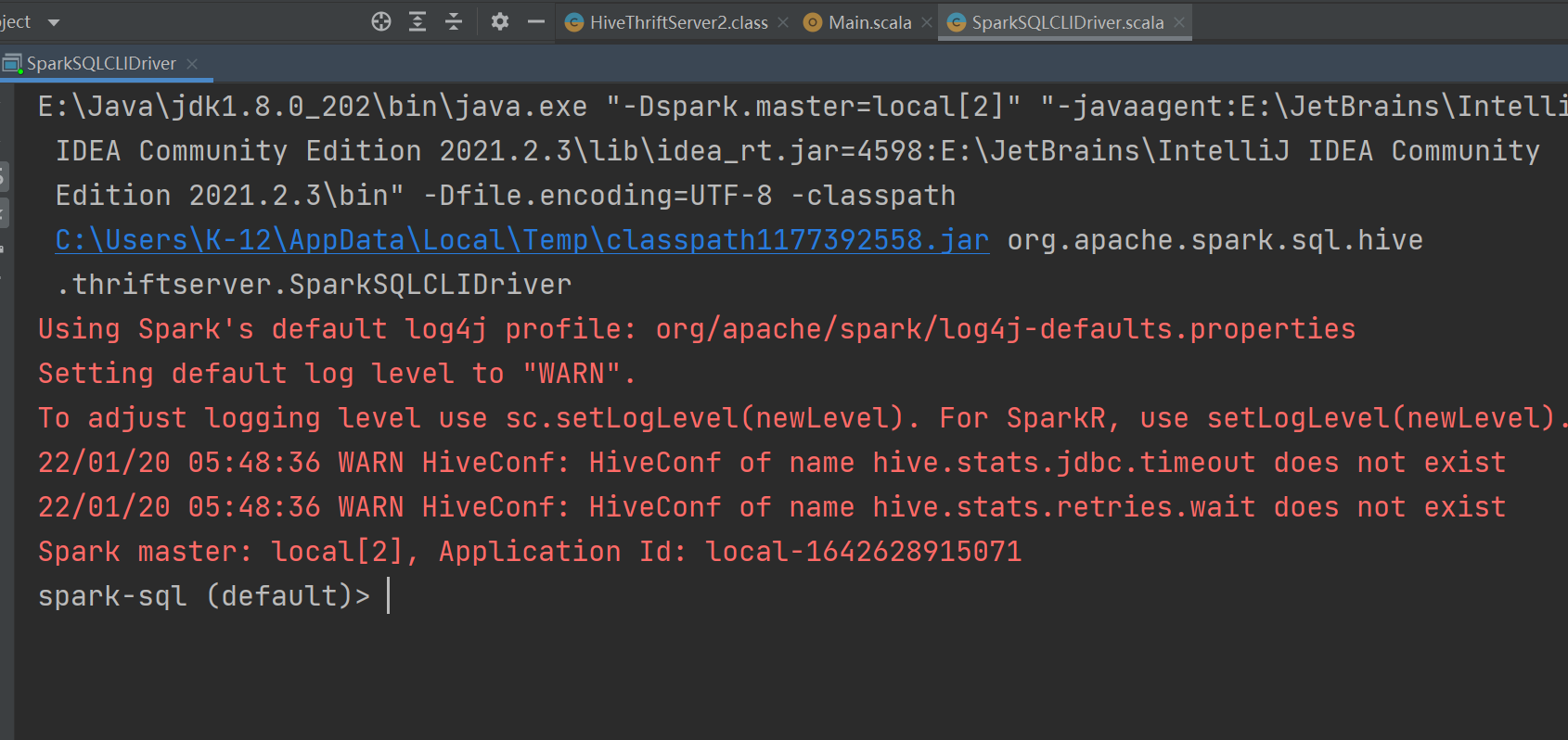Switch to HiveThriftServer2.class tab
This screenshot has width=1568, height=740.
tap(678, 22)
